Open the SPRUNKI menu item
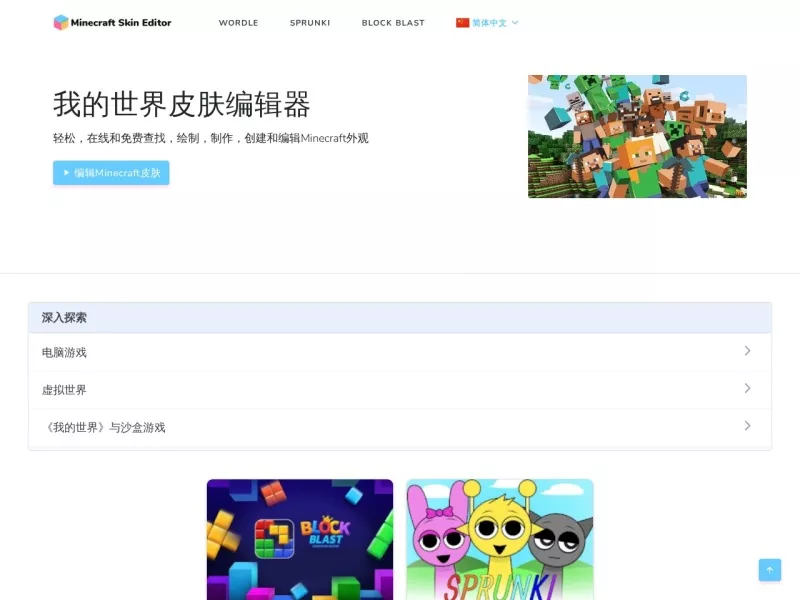The height and width of the screenshot is (600, 800). click(310, 23)
